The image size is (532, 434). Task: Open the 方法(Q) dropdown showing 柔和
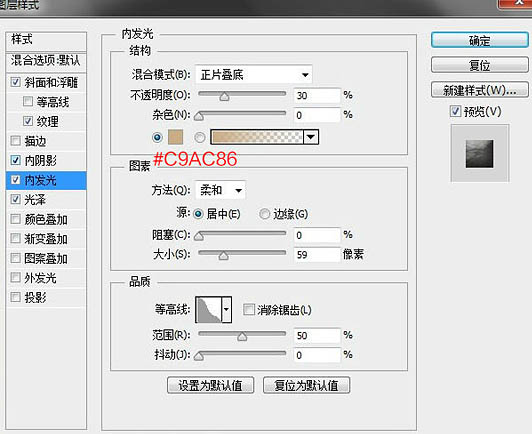click(220, 190)
